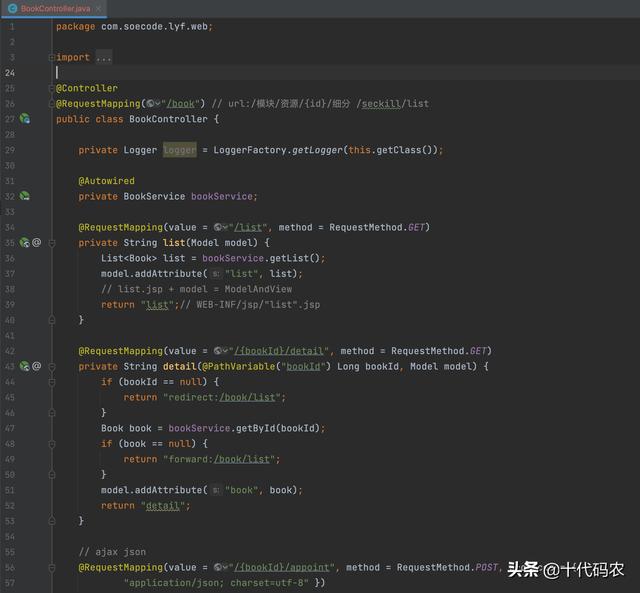The width and height of the screenshot is (640, 593).
Task: Close the BookController.java tab
Action: click(x=98, y=9)
